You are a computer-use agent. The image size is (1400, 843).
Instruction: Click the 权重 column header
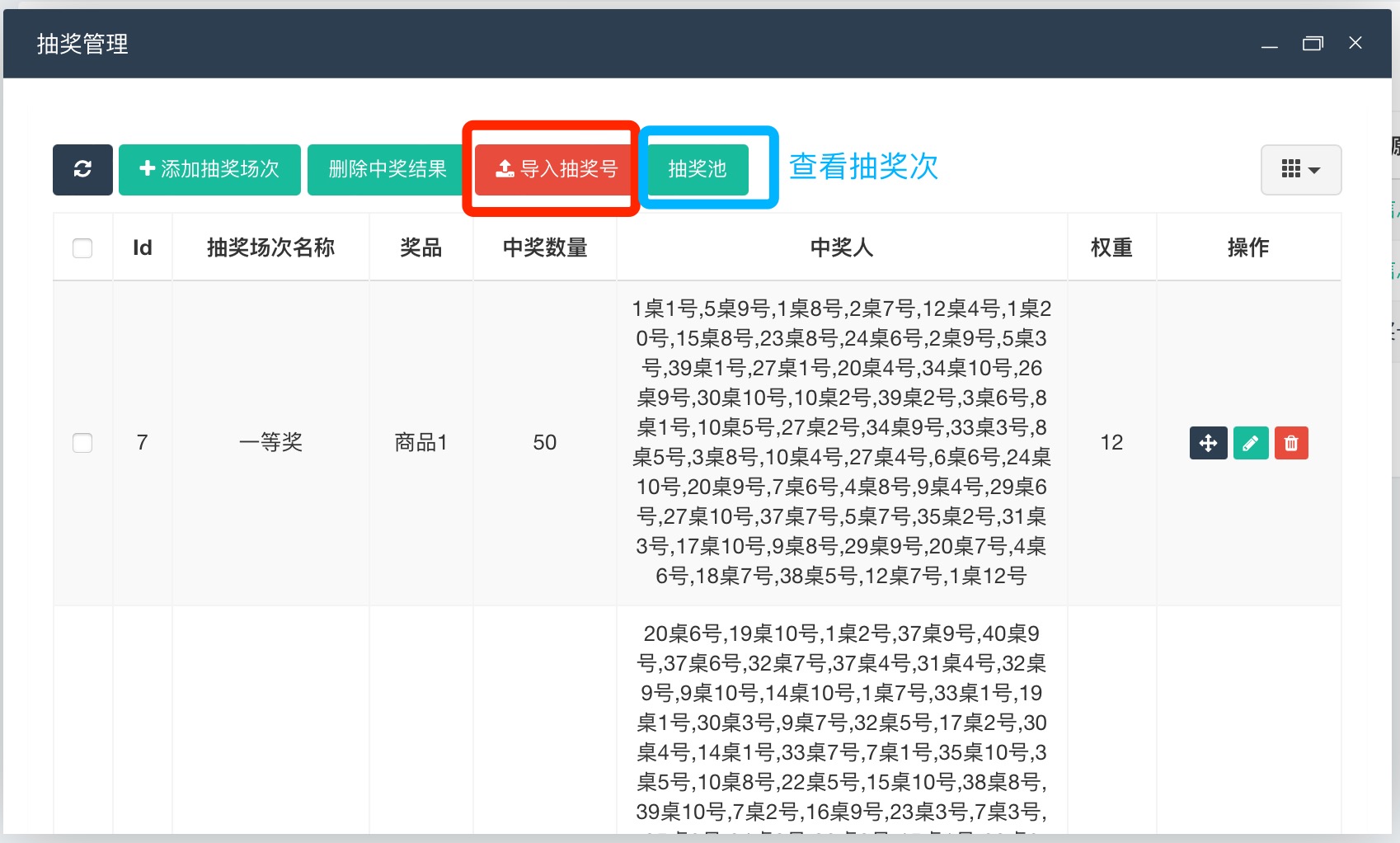click(x=1111, y=248)
